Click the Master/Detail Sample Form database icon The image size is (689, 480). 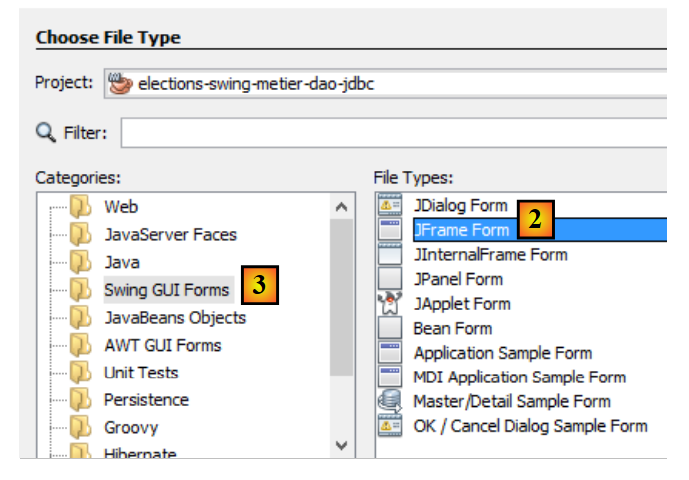[x=389, y=401]
